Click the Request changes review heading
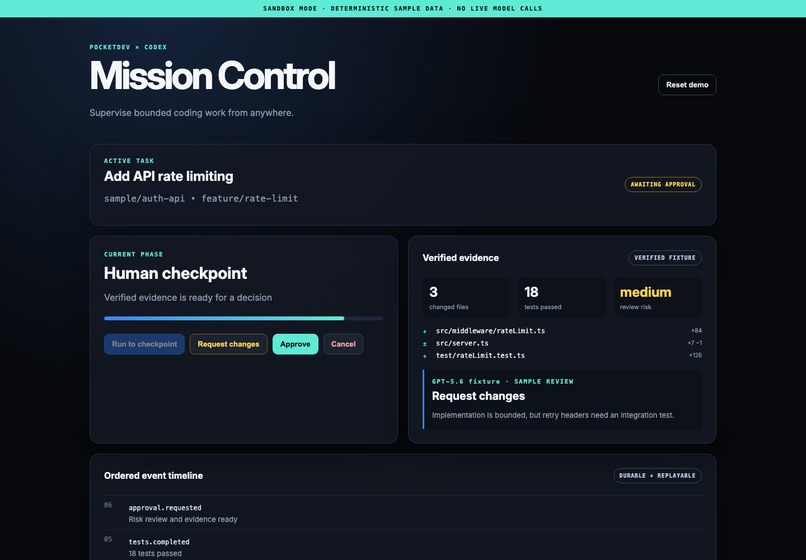Screen dimensions: 806x560 point(478,396)
